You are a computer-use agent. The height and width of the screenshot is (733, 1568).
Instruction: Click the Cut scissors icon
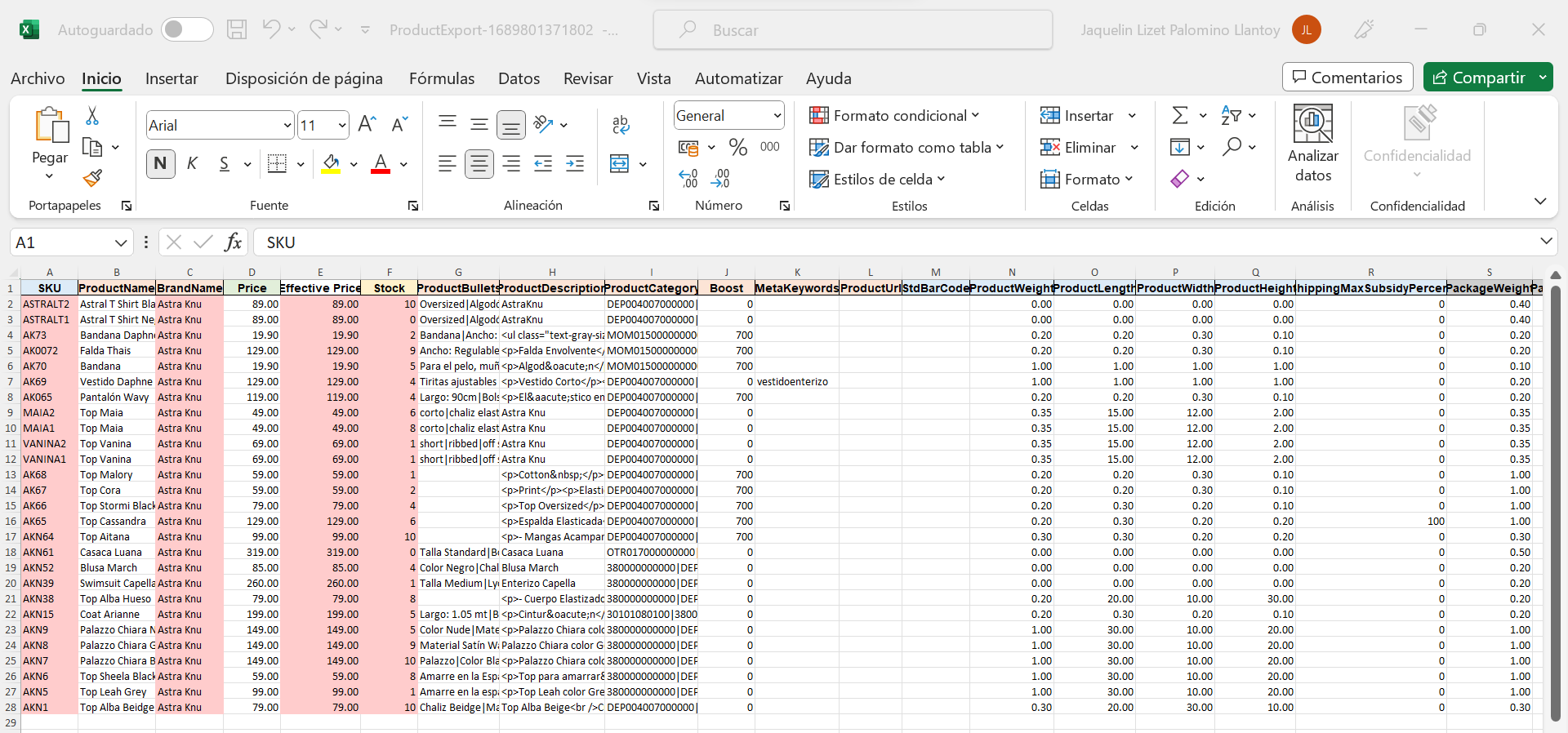(x=92, y=116)
